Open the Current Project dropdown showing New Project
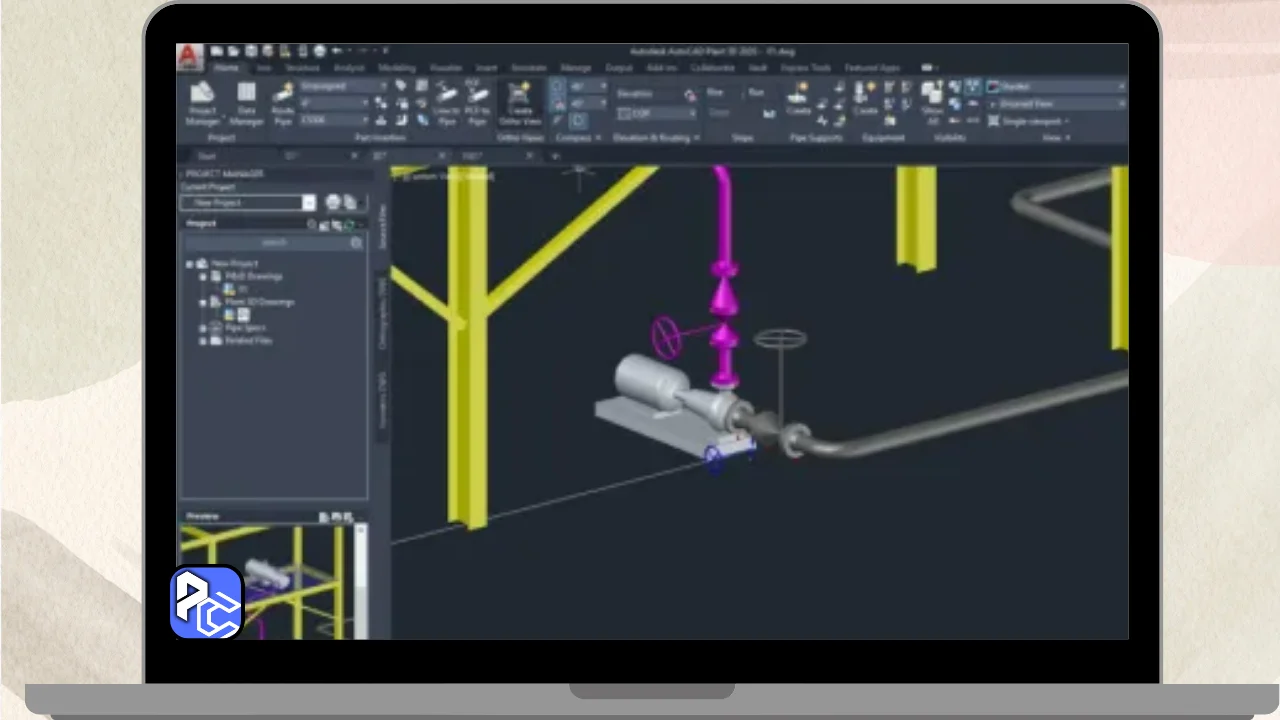 [x=248, y=202]
